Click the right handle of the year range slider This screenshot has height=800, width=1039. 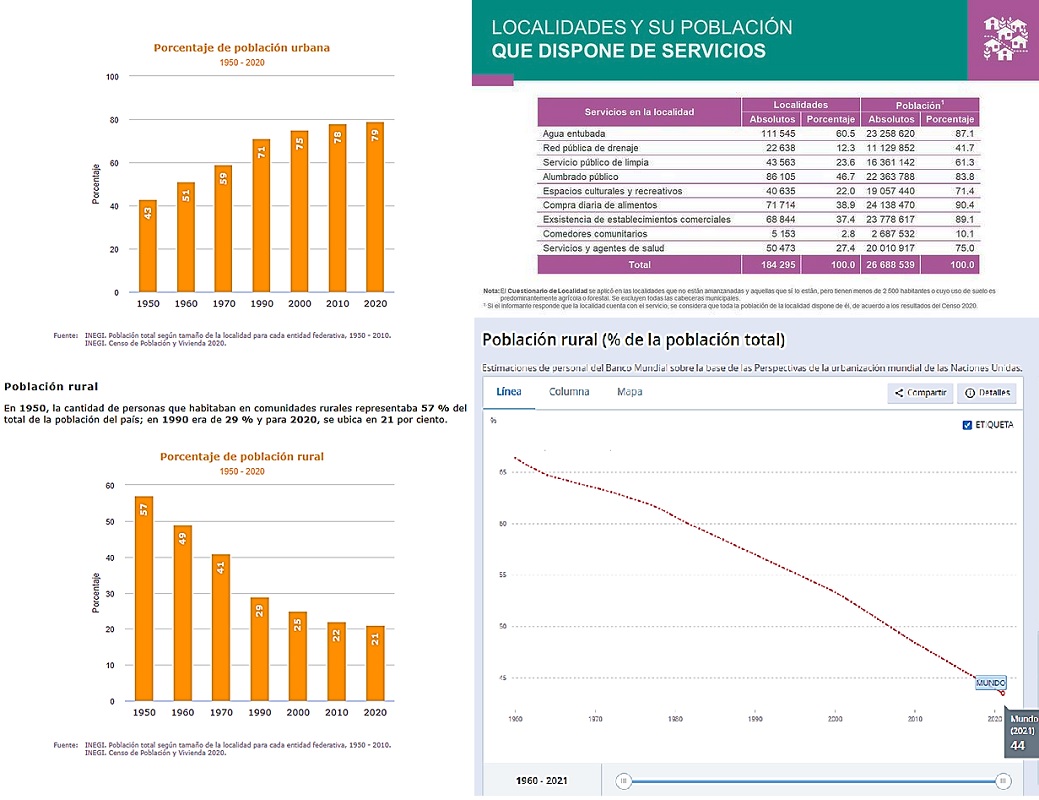coord(1002,781)
